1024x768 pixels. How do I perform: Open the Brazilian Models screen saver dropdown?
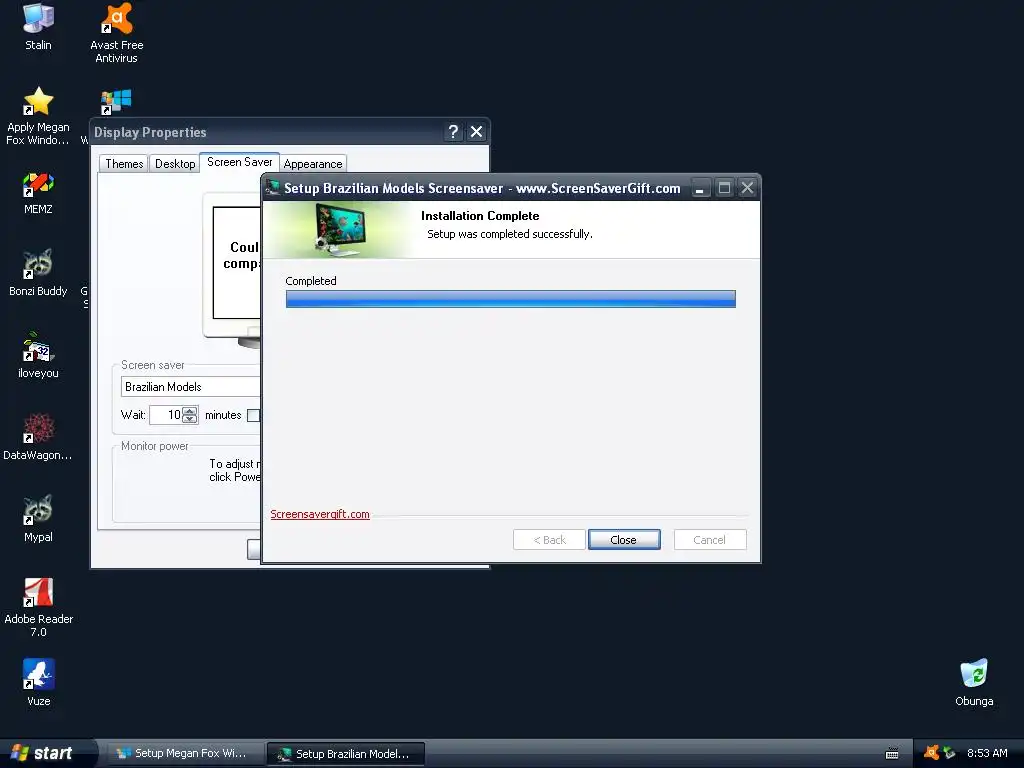[x=191, y=387]
